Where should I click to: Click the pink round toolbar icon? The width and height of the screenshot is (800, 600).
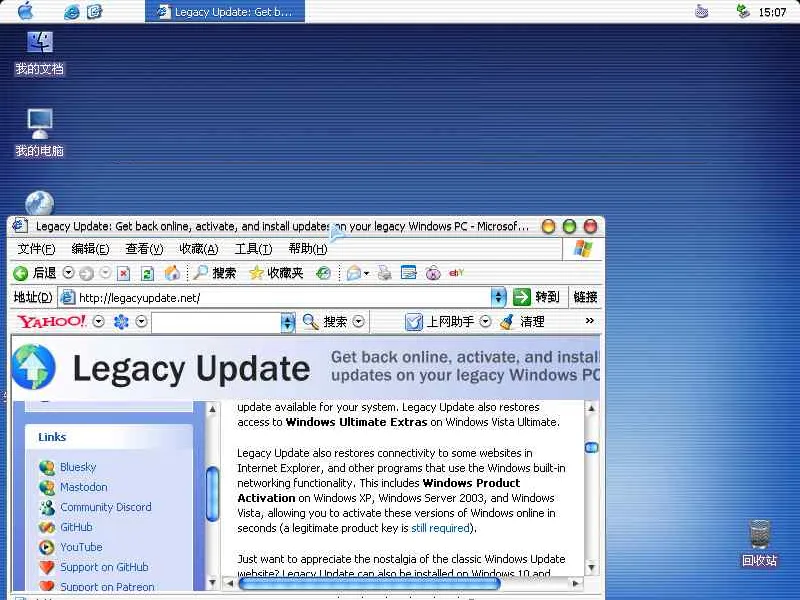point(433,273)
